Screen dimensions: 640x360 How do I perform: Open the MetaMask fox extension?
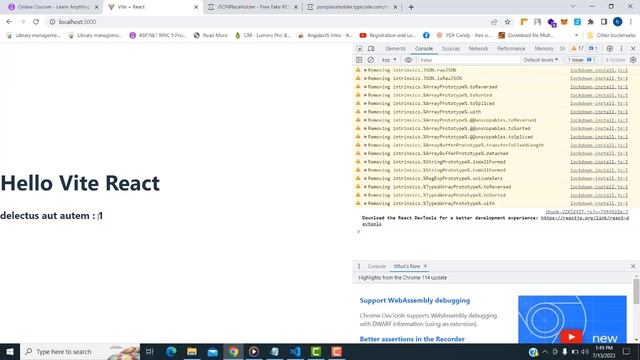click(564, 22)
